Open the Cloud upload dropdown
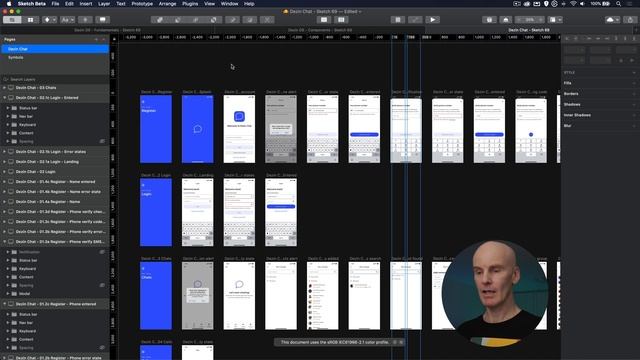The image size is (640, 360). point(612,20)
